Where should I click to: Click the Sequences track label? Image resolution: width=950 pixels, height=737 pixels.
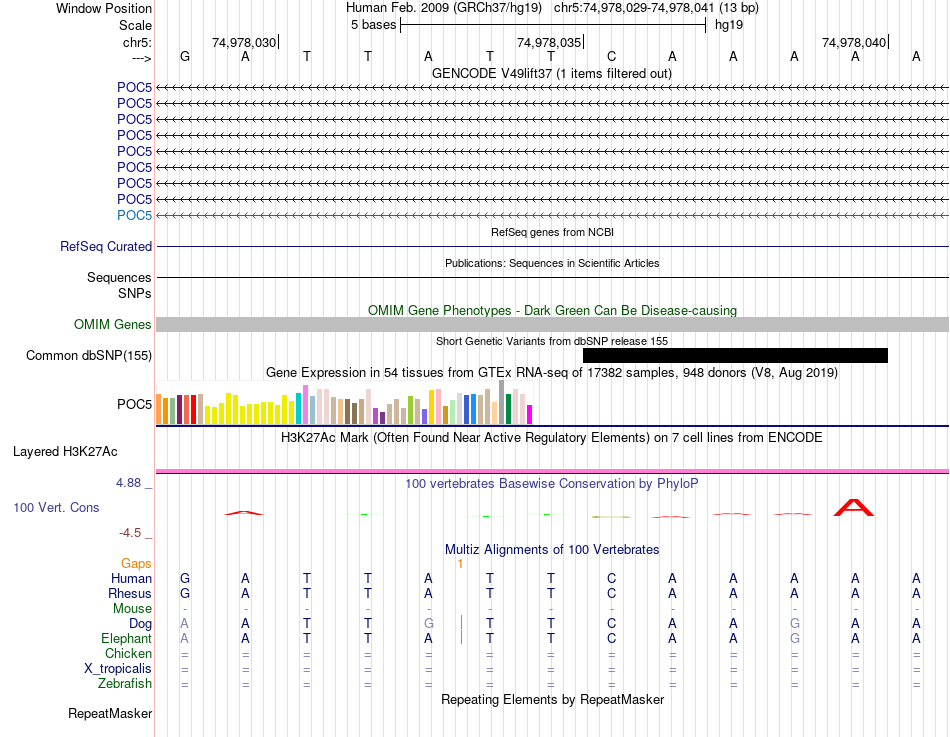coord(119,277)
